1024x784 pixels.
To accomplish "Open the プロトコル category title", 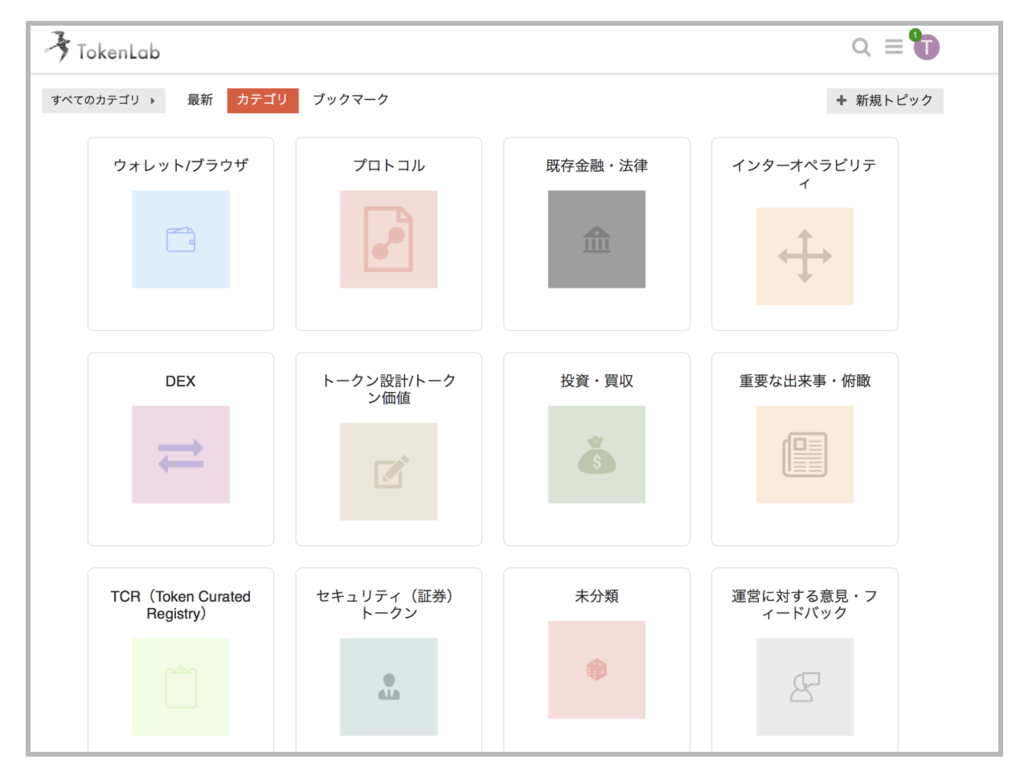I will pos(389,165).
